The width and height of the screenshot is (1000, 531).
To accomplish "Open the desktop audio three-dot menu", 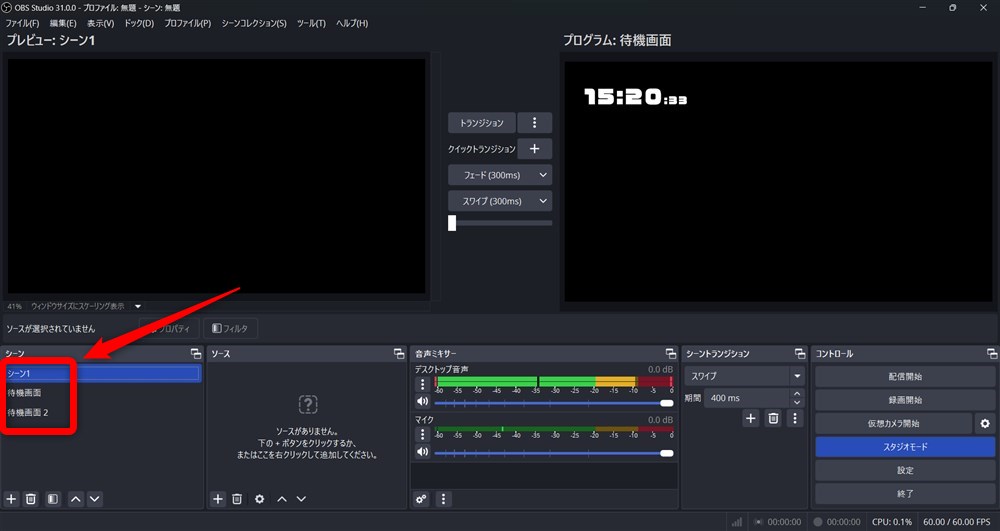I will (422, 384).
